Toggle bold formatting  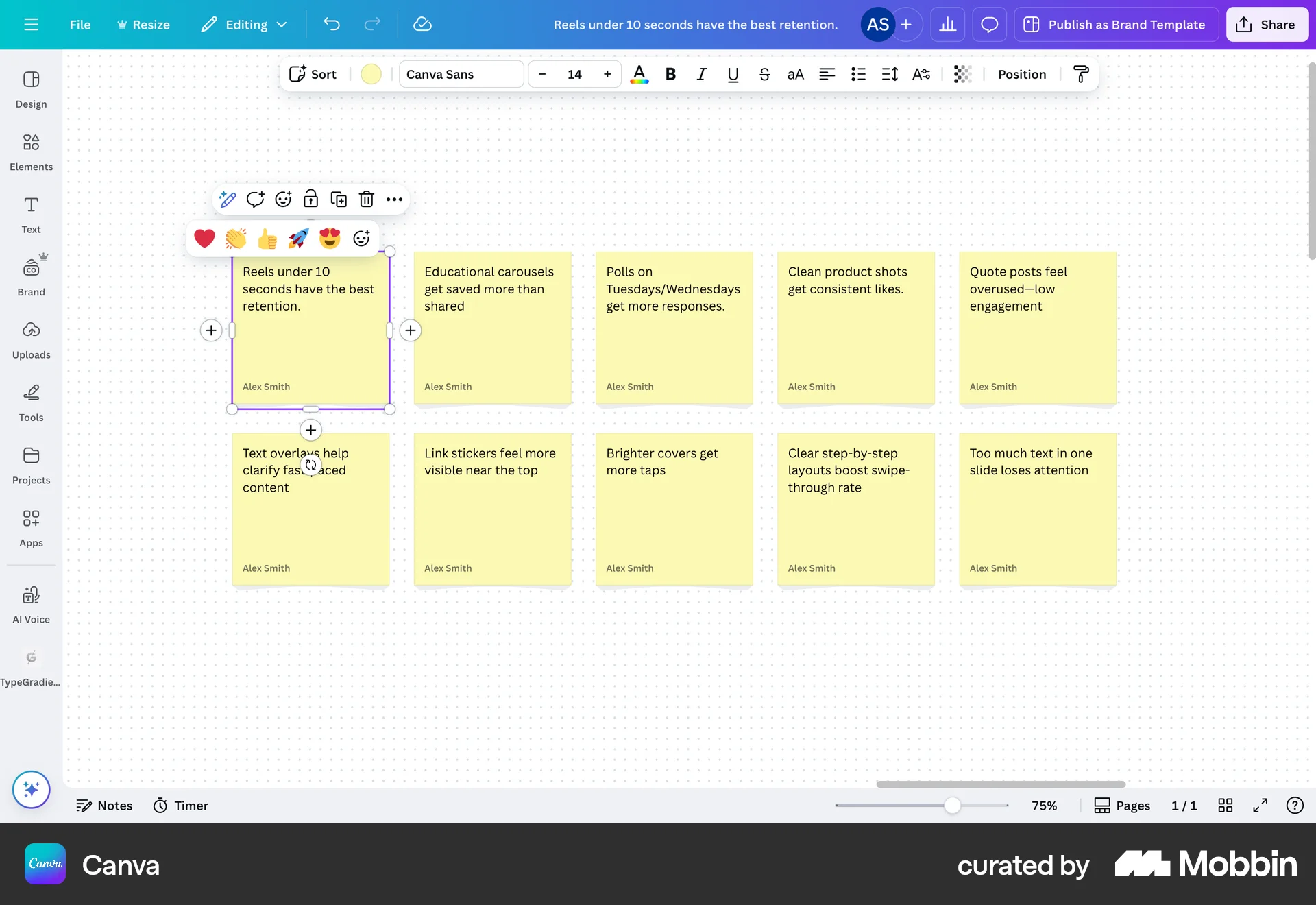670,74
